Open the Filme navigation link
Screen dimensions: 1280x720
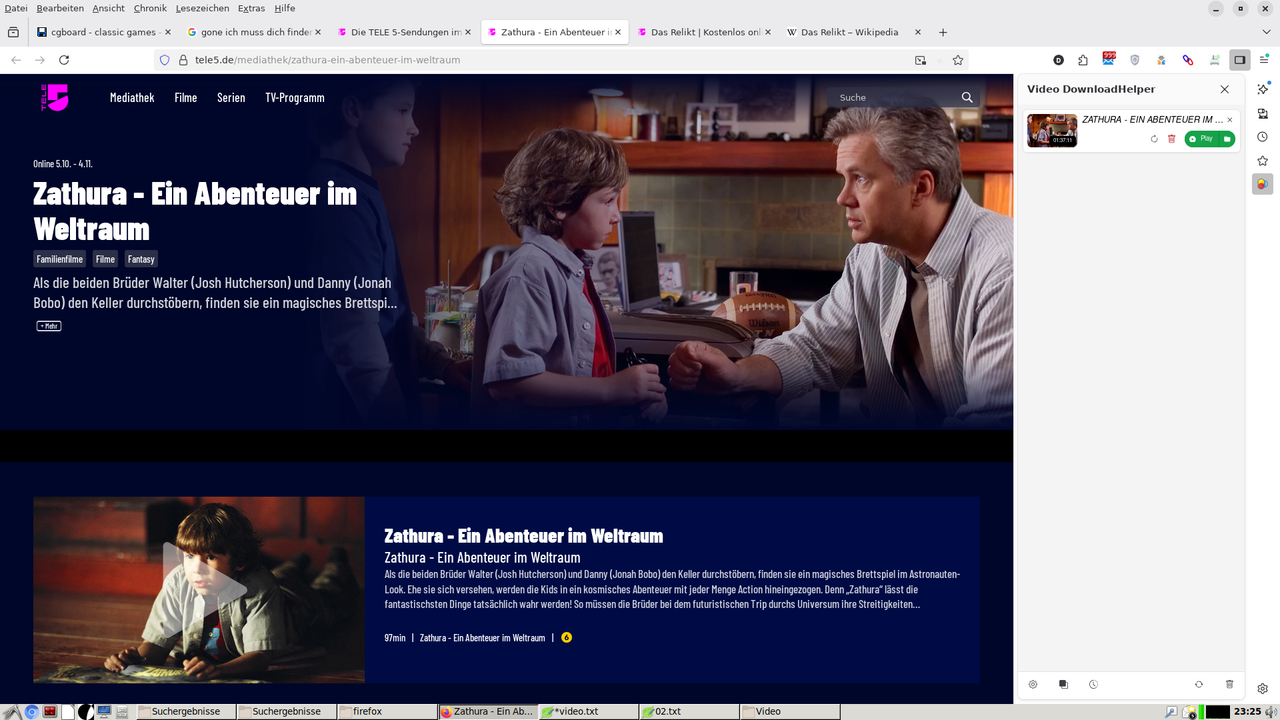pyautogui.click(x=186, y=98)
